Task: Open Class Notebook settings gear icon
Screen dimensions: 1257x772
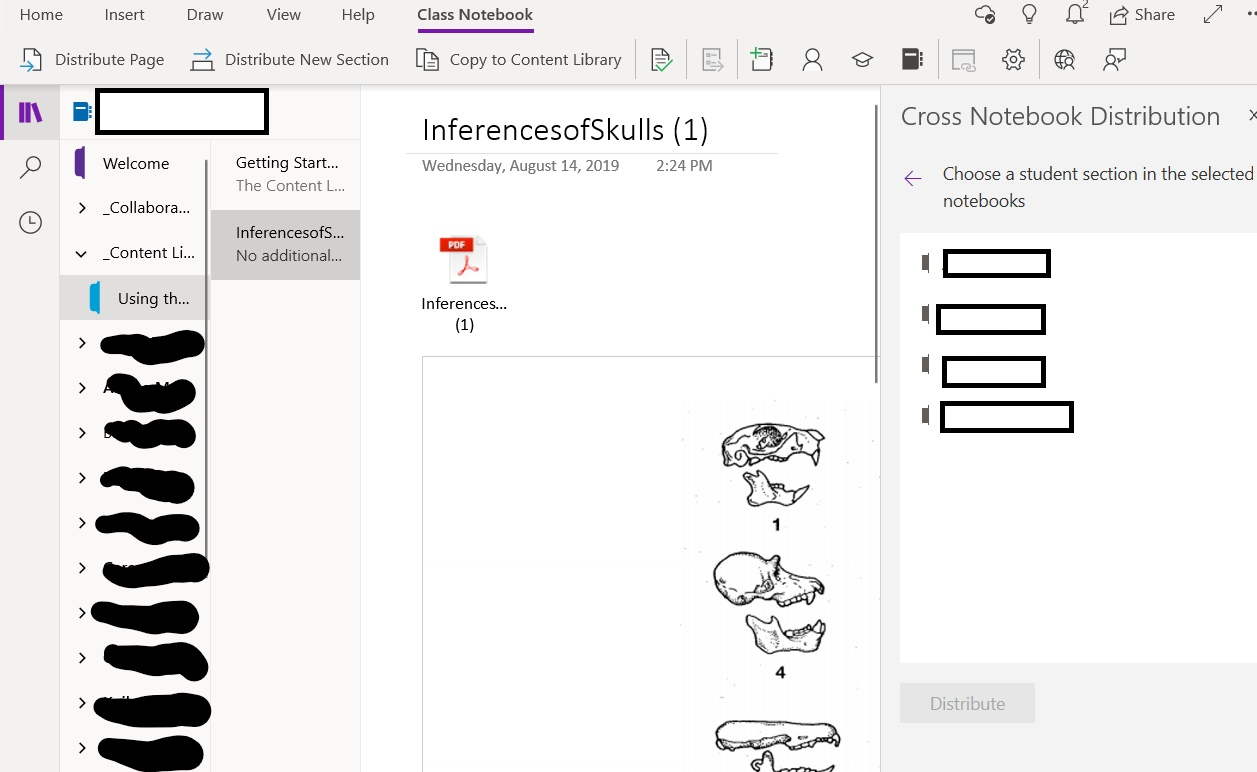Action: point(1013,60)
